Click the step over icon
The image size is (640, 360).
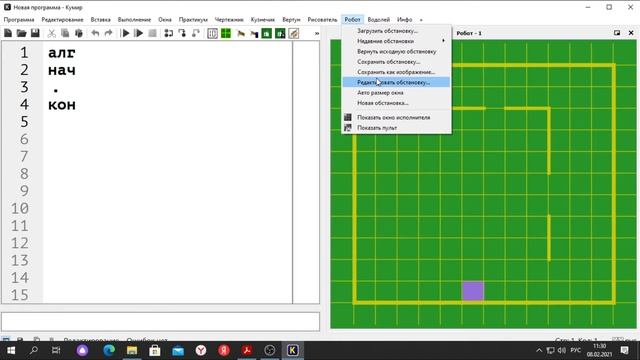tap(169, 33)
